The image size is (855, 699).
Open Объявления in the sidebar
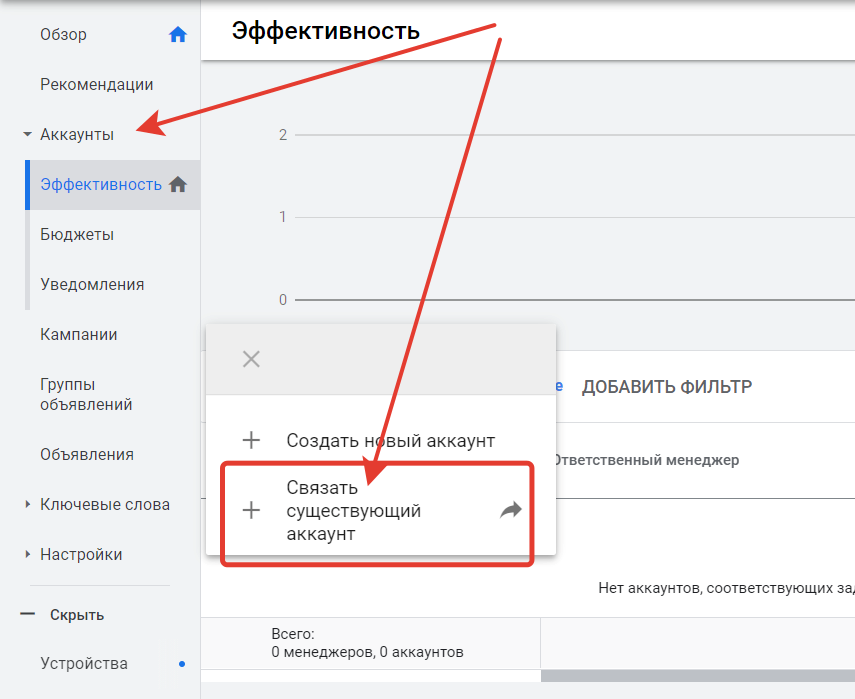pyautogui.click(x=87, y=455)
